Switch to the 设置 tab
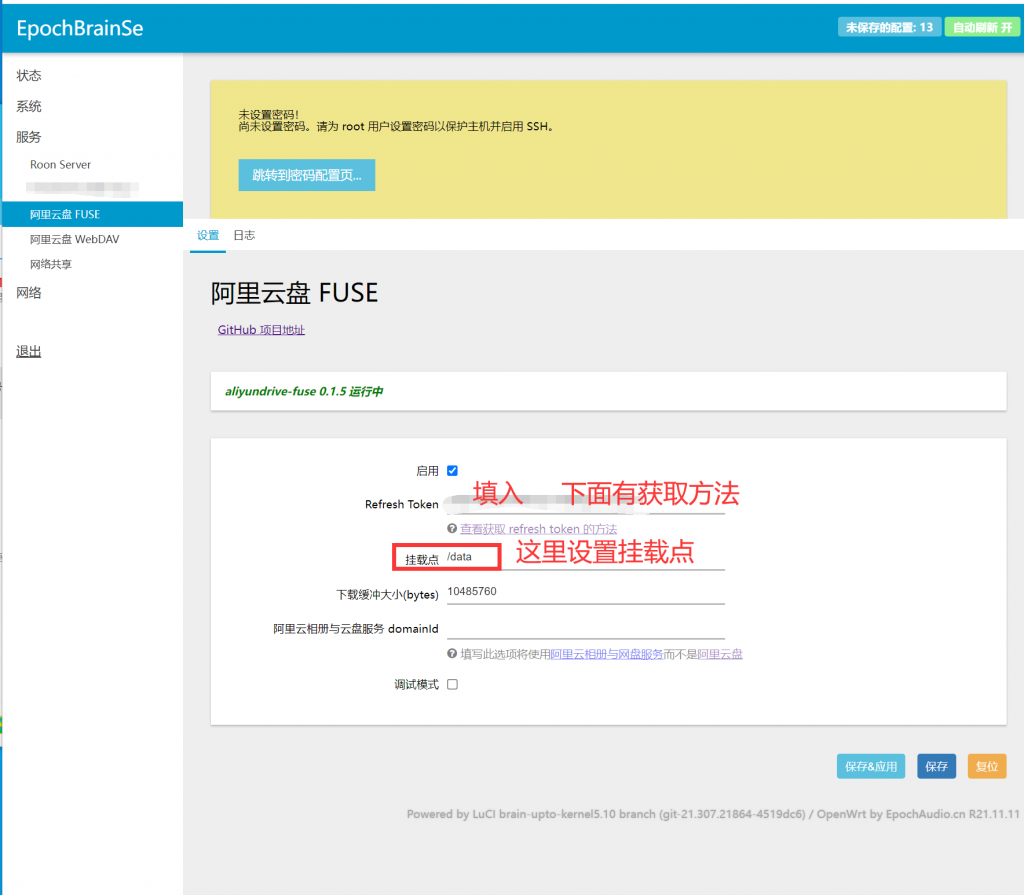 click(208, 235)
